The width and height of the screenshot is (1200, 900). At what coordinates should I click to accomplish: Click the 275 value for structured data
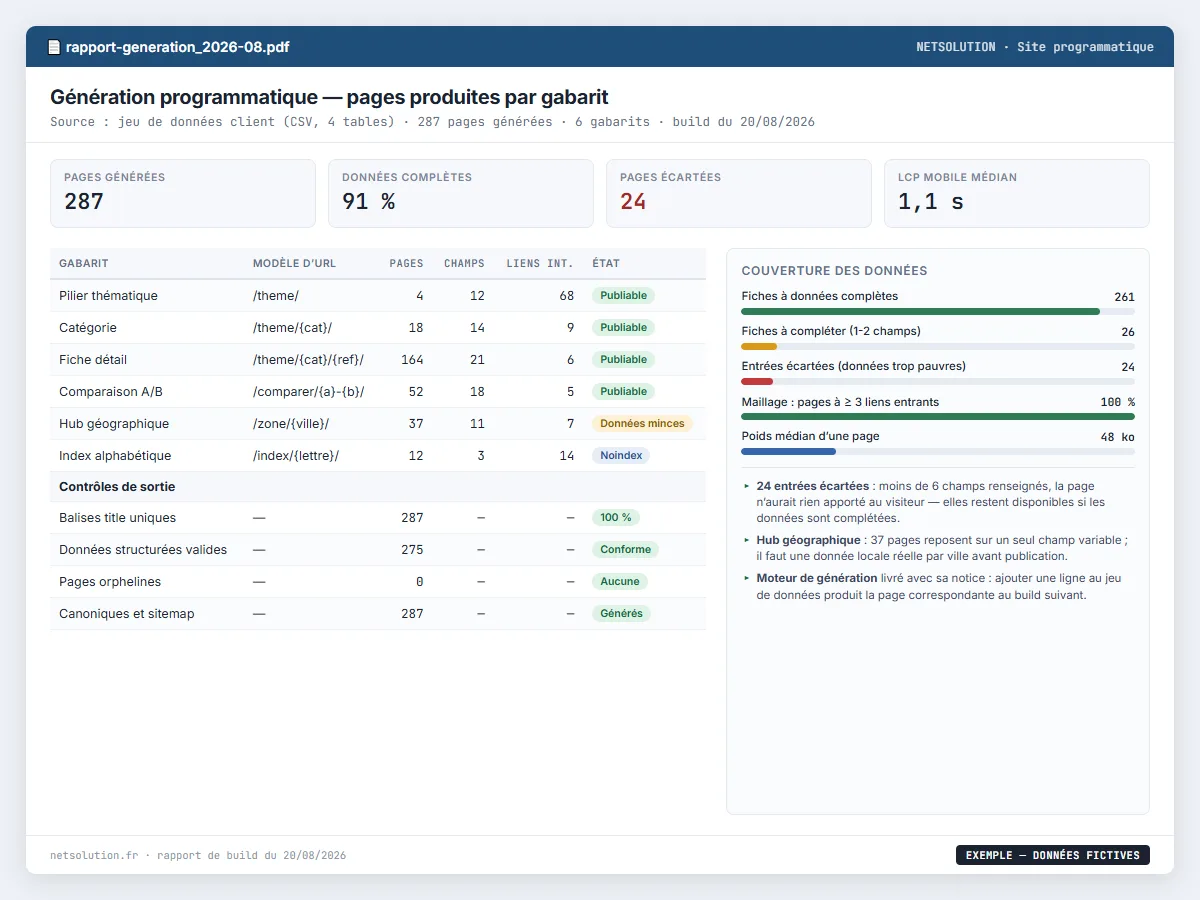tap(412, 550)
